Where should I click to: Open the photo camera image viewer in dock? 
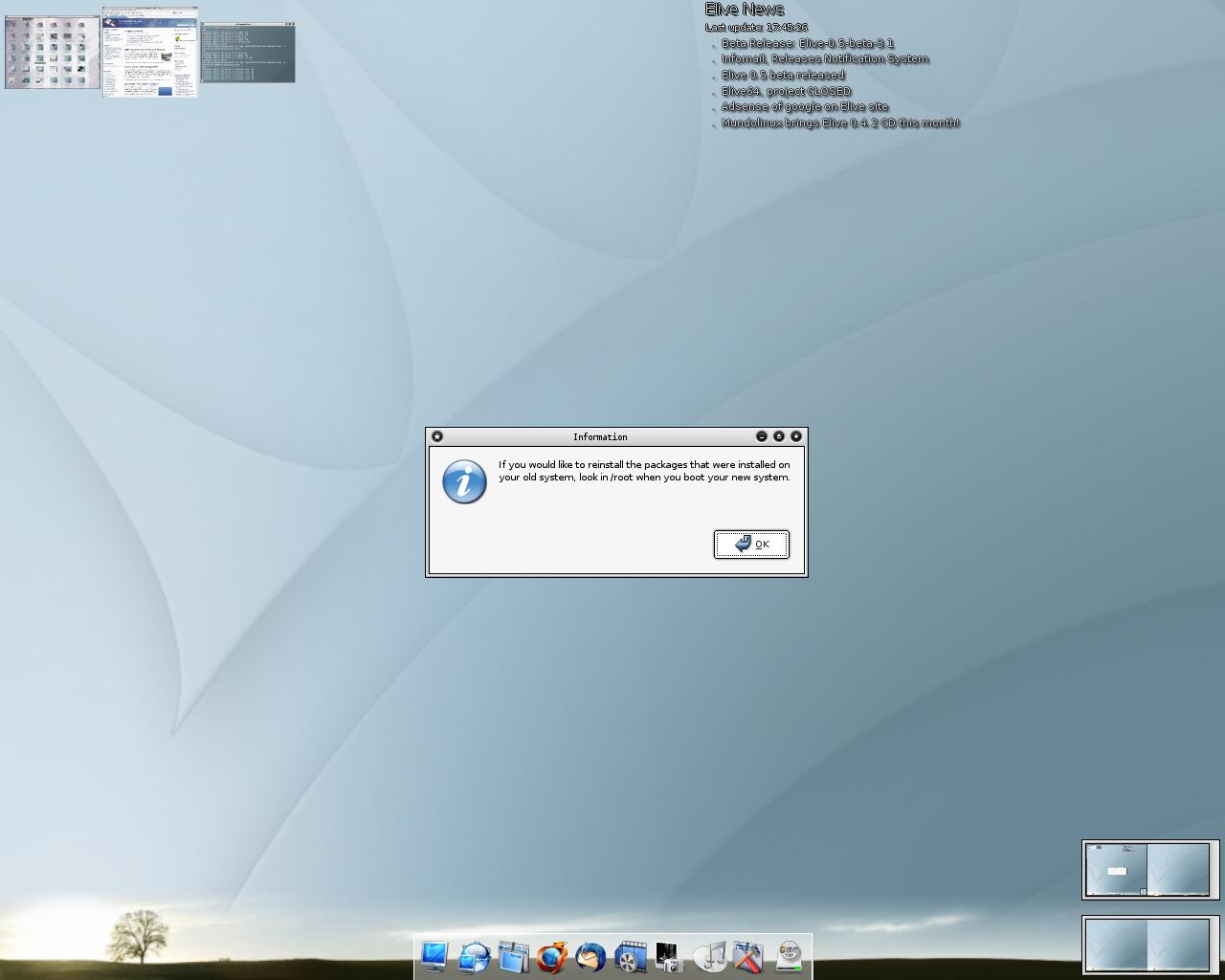tap(670, 956)
